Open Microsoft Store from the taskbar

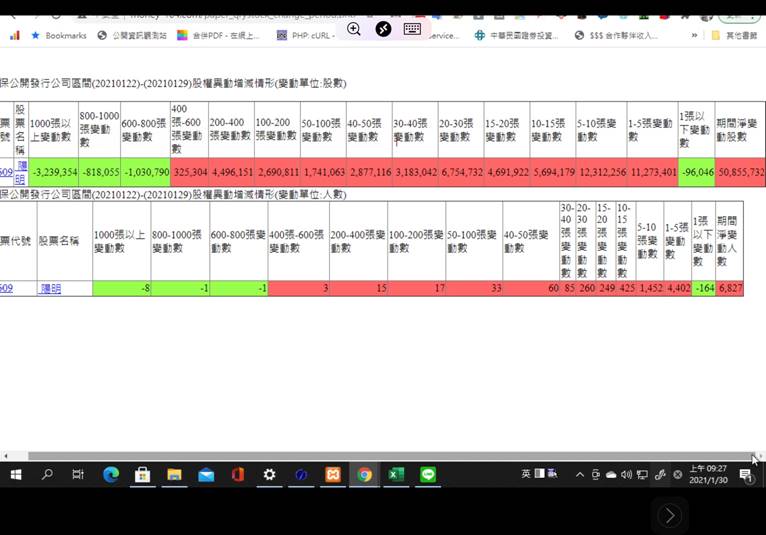point(142,475)
